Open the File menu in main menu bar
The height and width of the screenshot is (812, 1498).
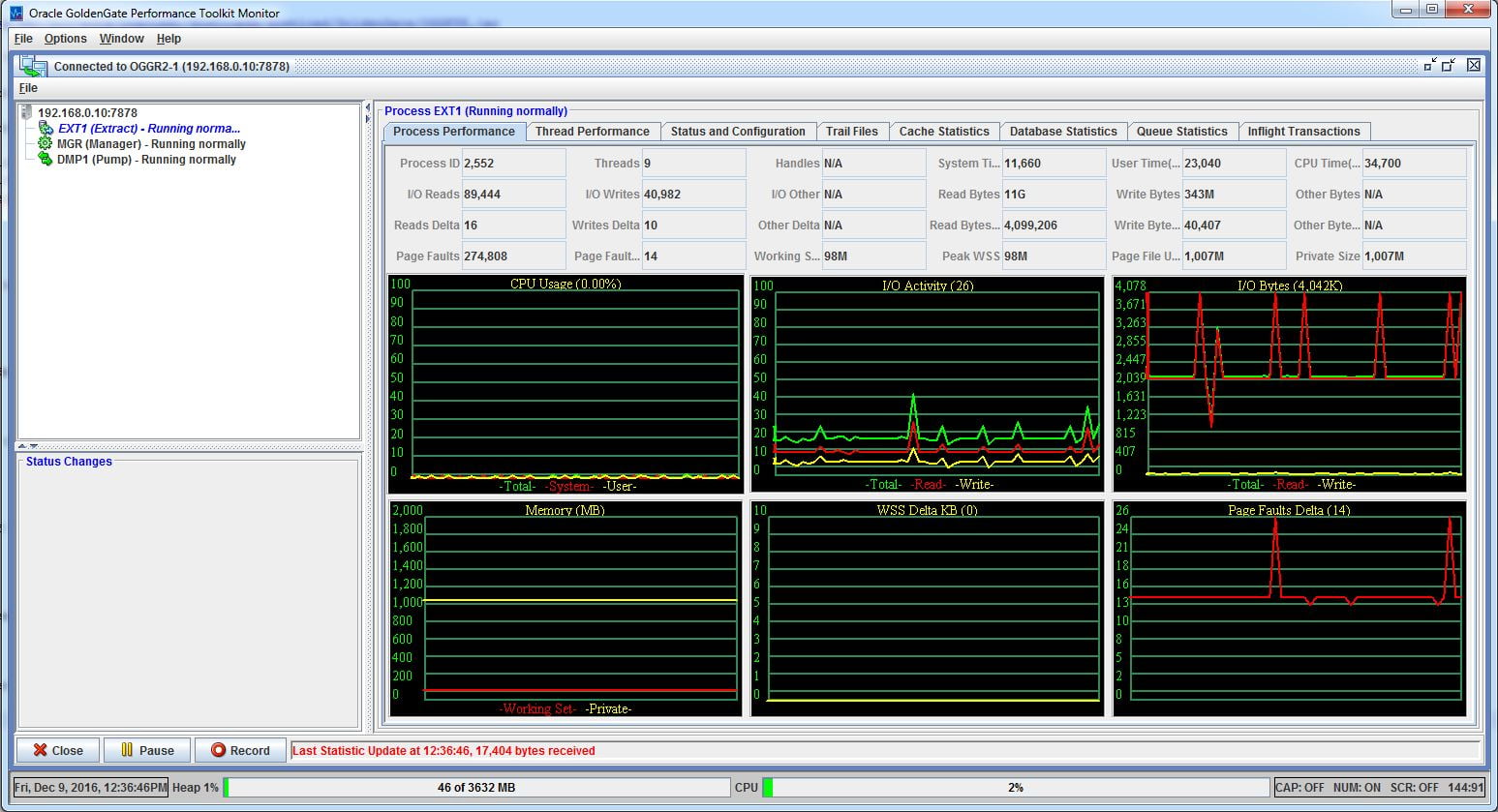[23, 39]
